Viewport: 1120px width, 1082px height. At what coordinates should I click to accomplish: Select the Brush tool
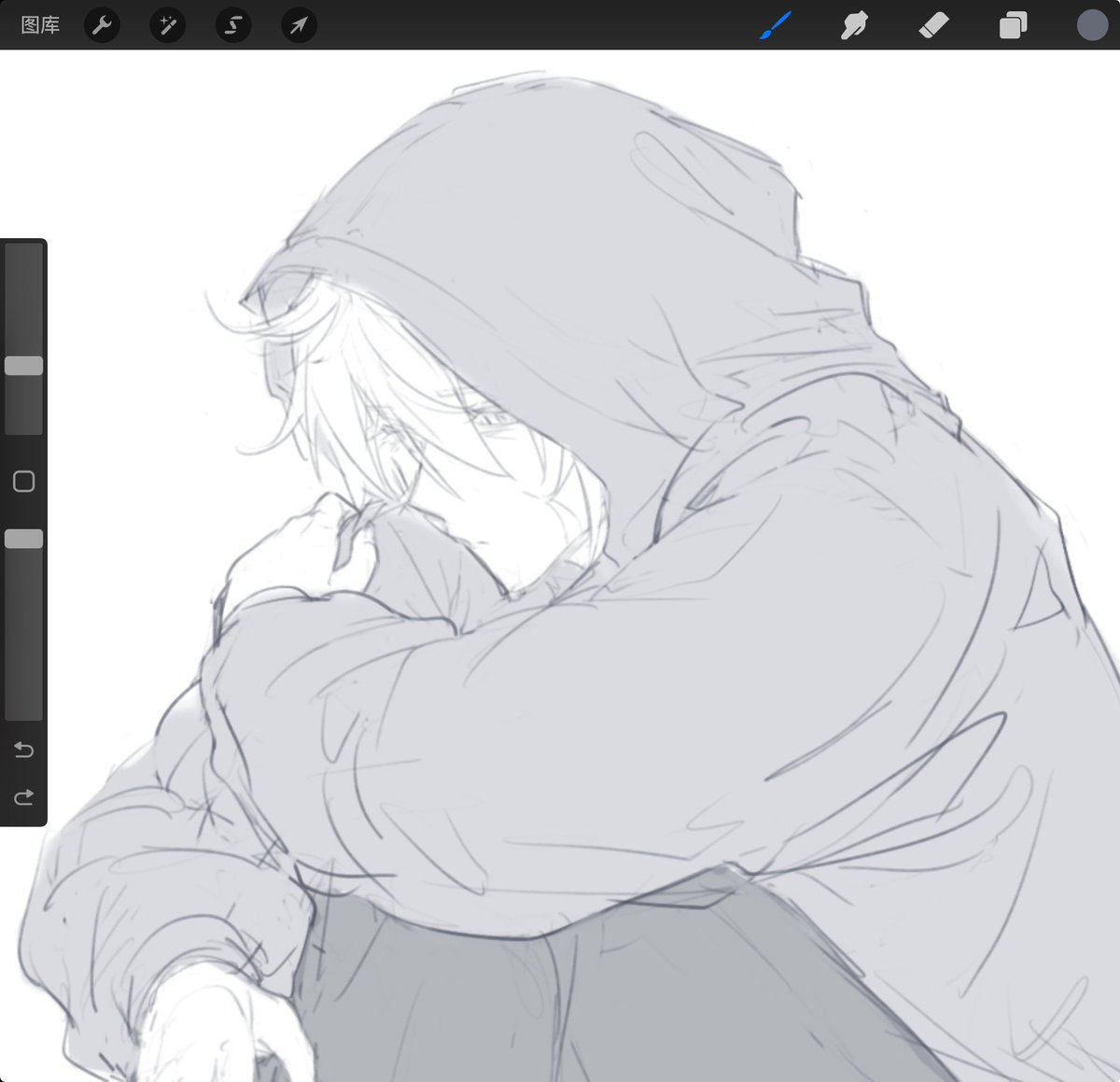click(x=776, y=25)
